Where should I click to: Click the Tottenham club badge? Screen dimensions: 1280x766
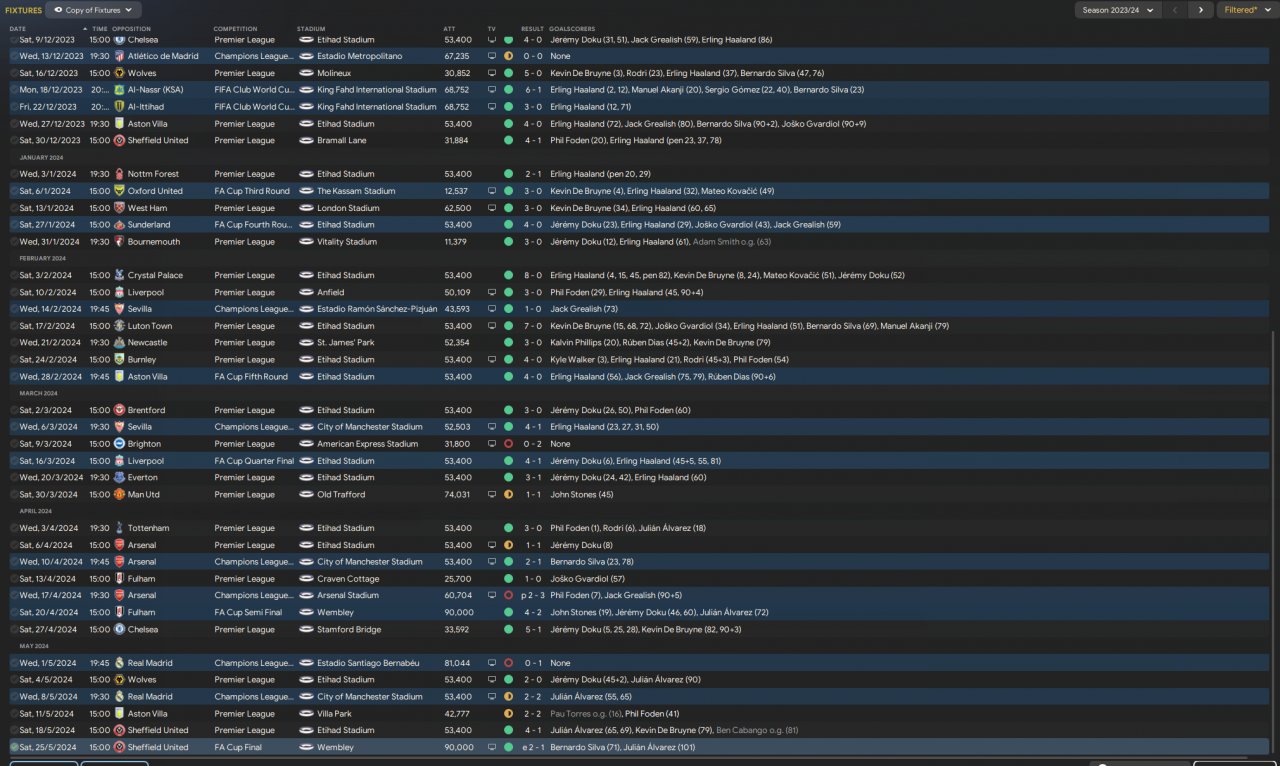[x=120, y=528]
